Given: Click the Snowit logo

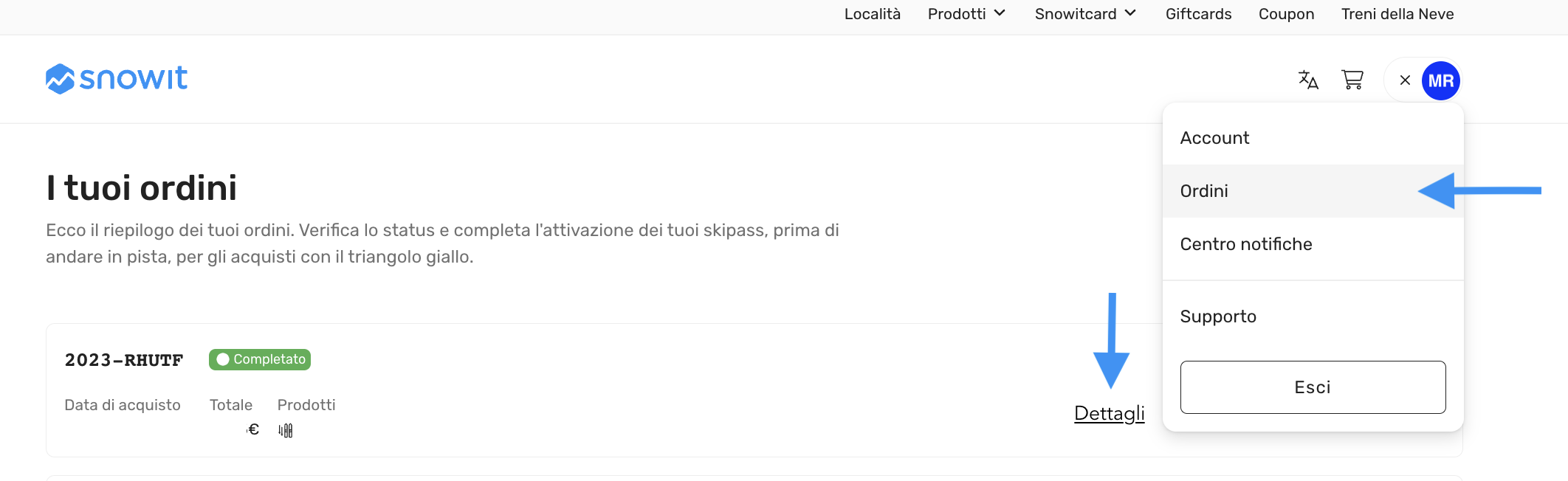Looking at the screenshot, I should 117,78.
